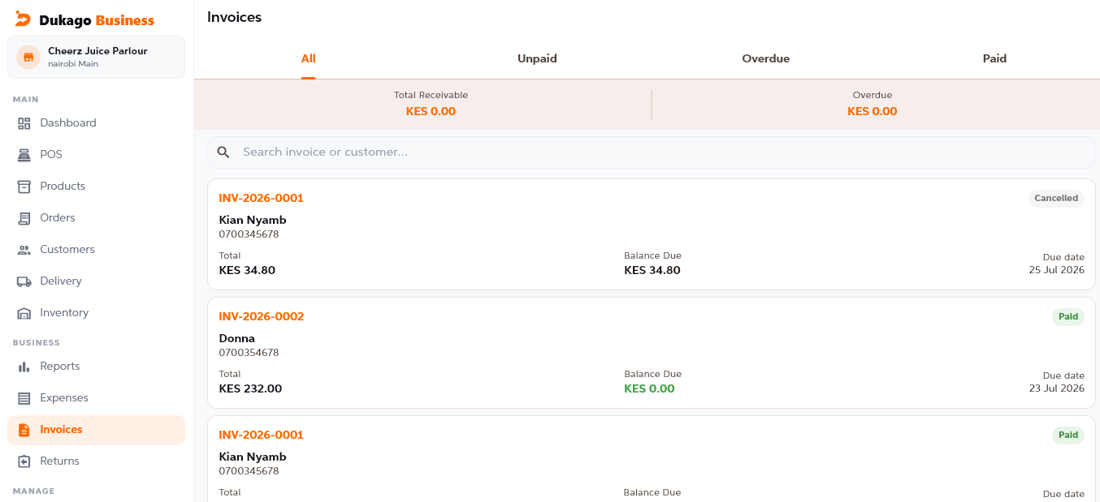Go to POS in the sidebar
The image size is (1100, 502).
[96, 155]
